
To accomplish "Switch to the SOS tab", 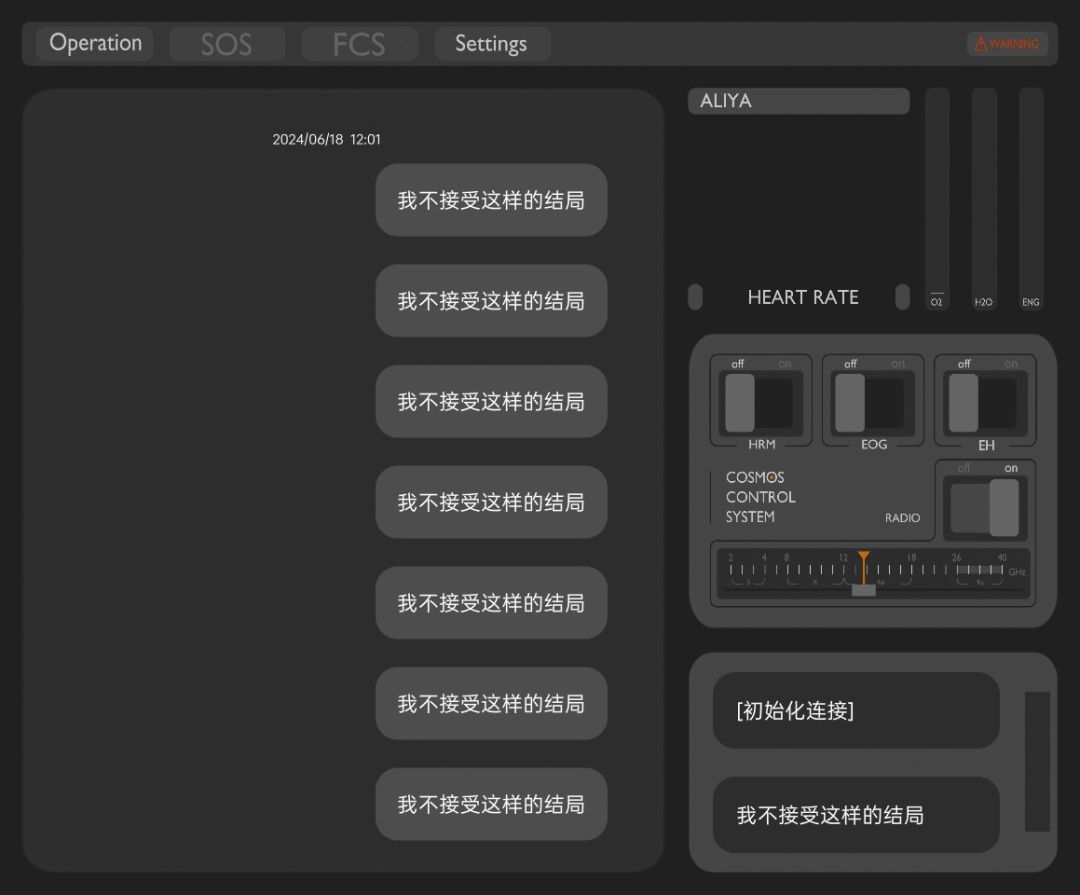I will tap(227, 44).
